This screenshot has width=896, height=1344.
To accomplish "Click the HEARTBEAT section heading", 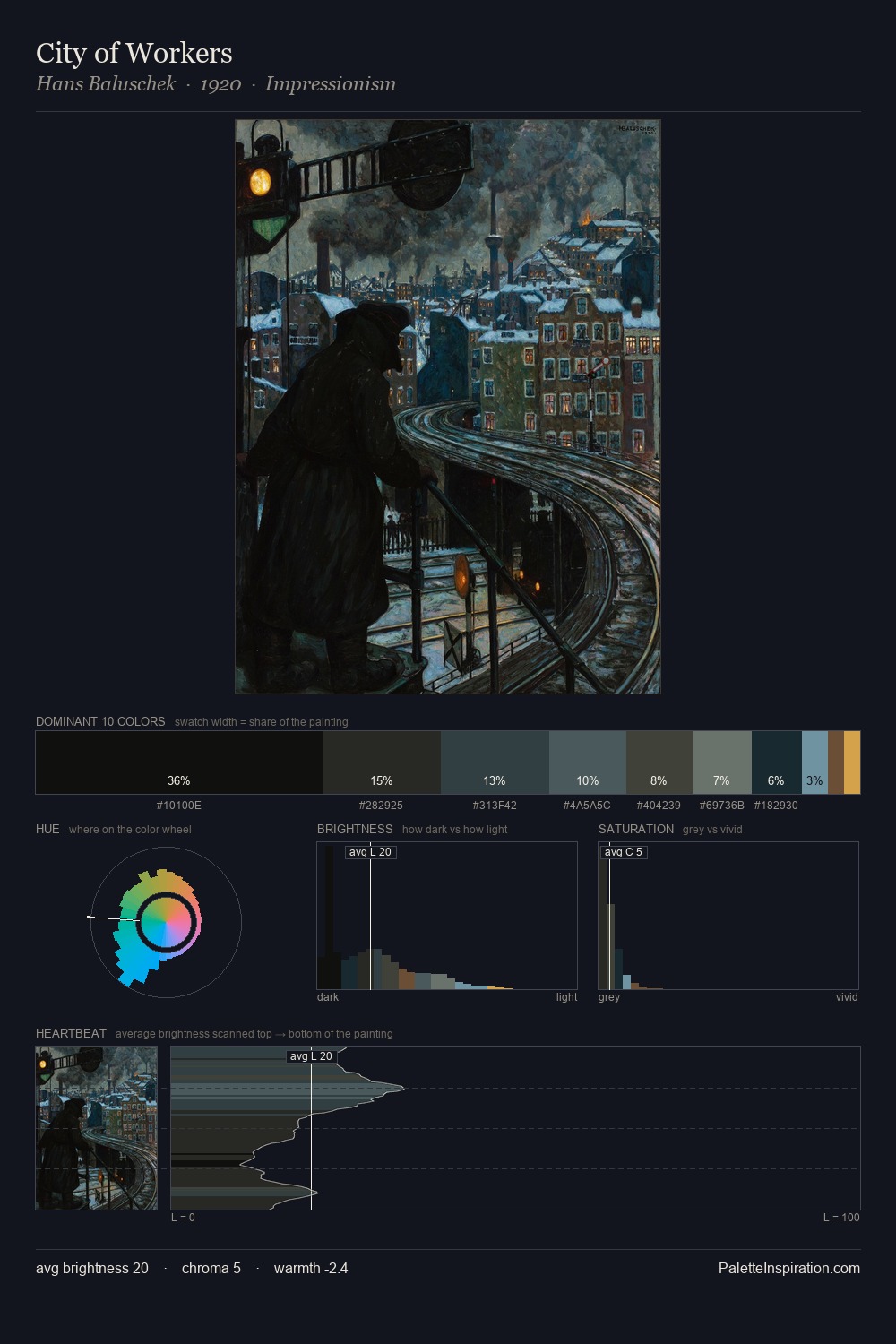I will [x=71, y=1033].
